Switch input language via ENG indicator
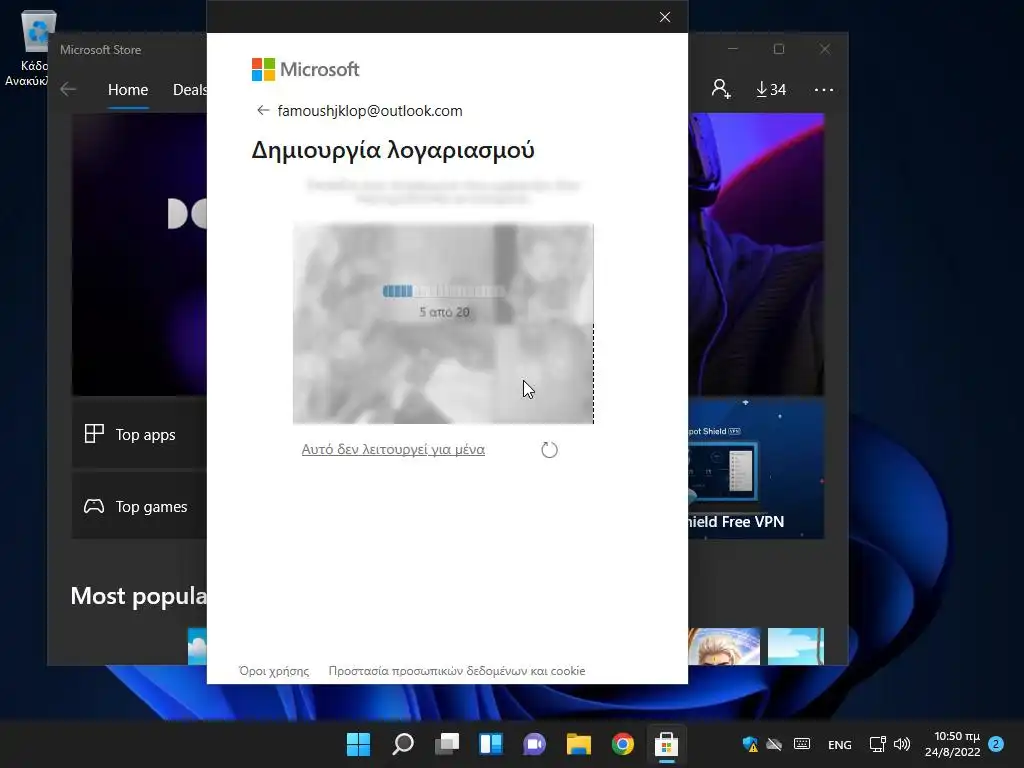Screen dimensions: 1024x768 point(840,744)
